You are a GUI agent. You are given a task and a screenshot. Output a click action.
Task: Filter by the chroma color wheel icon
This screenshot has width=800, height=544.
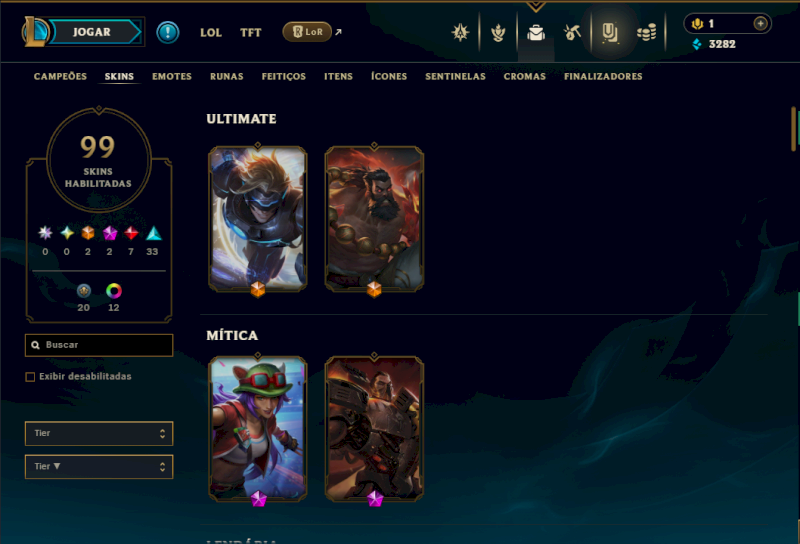click(113, 291)
